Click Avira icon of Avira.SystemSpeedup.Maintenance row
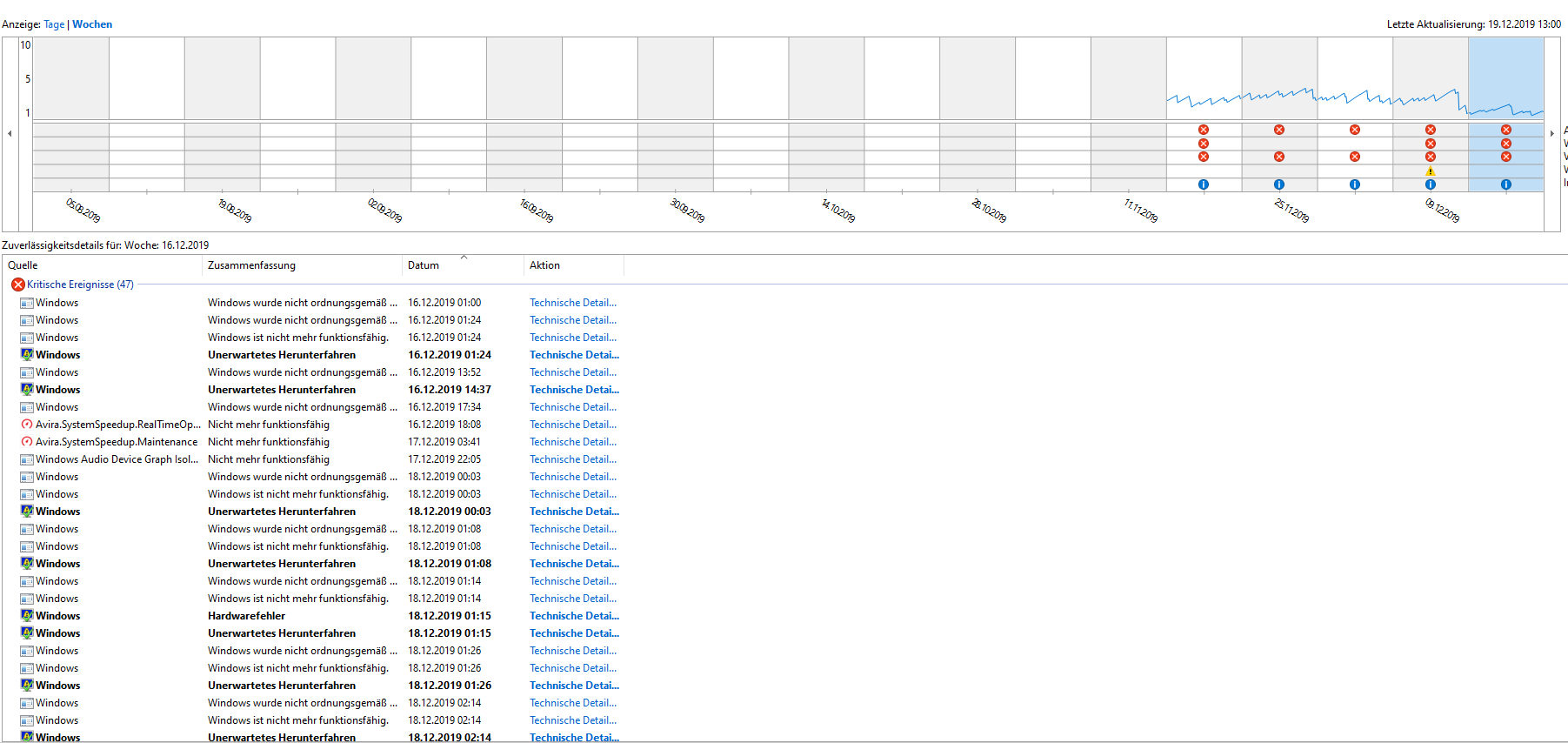The width and height of the screenshot is (1568, 743). pyautogui.click(x=27, y=442)
